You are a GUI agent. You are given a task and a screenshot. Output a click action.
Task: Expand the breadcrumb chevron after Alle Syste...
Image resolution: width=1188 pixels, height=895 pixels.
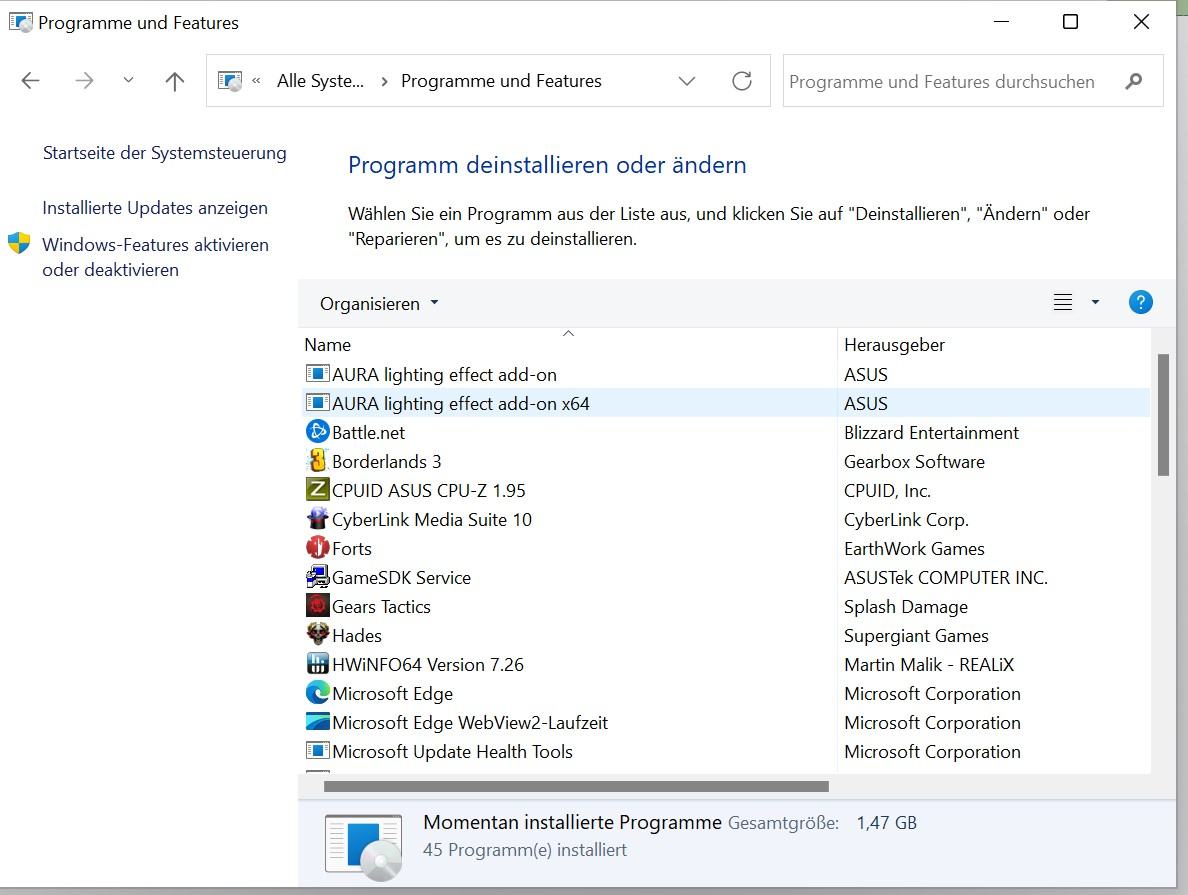tap(384, 82)
